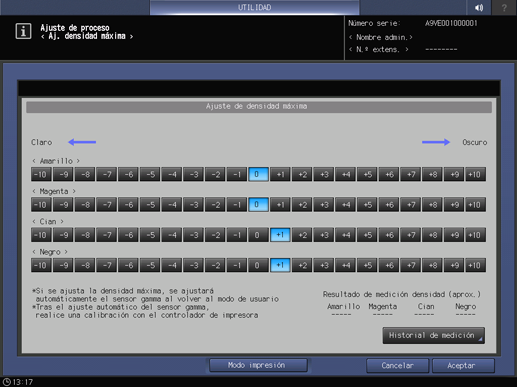Click the Ajuste de densidad máxima title bar
This screenshot has width=517, height=387.
(x=259, y=107)
